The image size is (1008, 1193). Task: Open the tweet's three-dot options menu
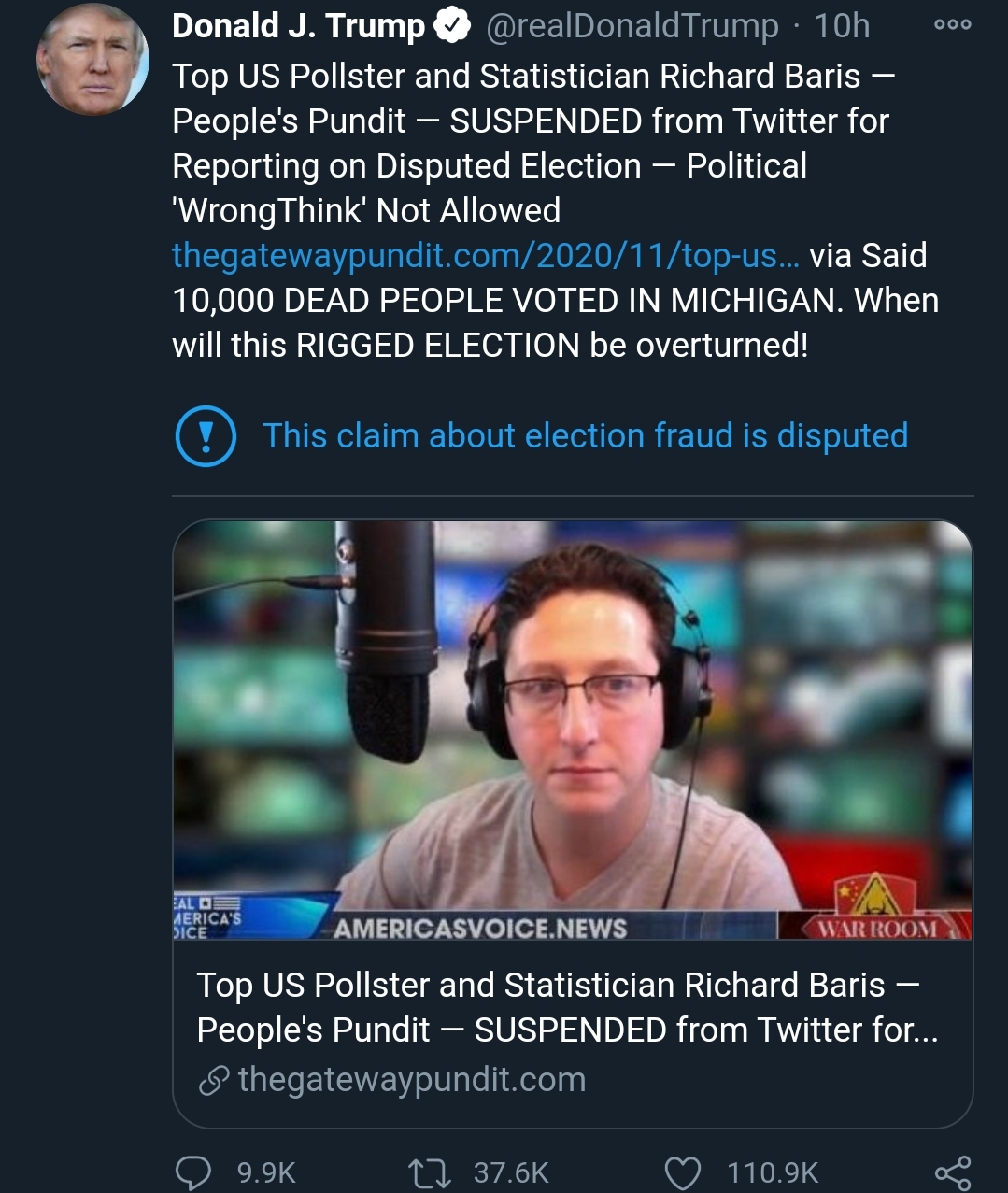[952, 25]
